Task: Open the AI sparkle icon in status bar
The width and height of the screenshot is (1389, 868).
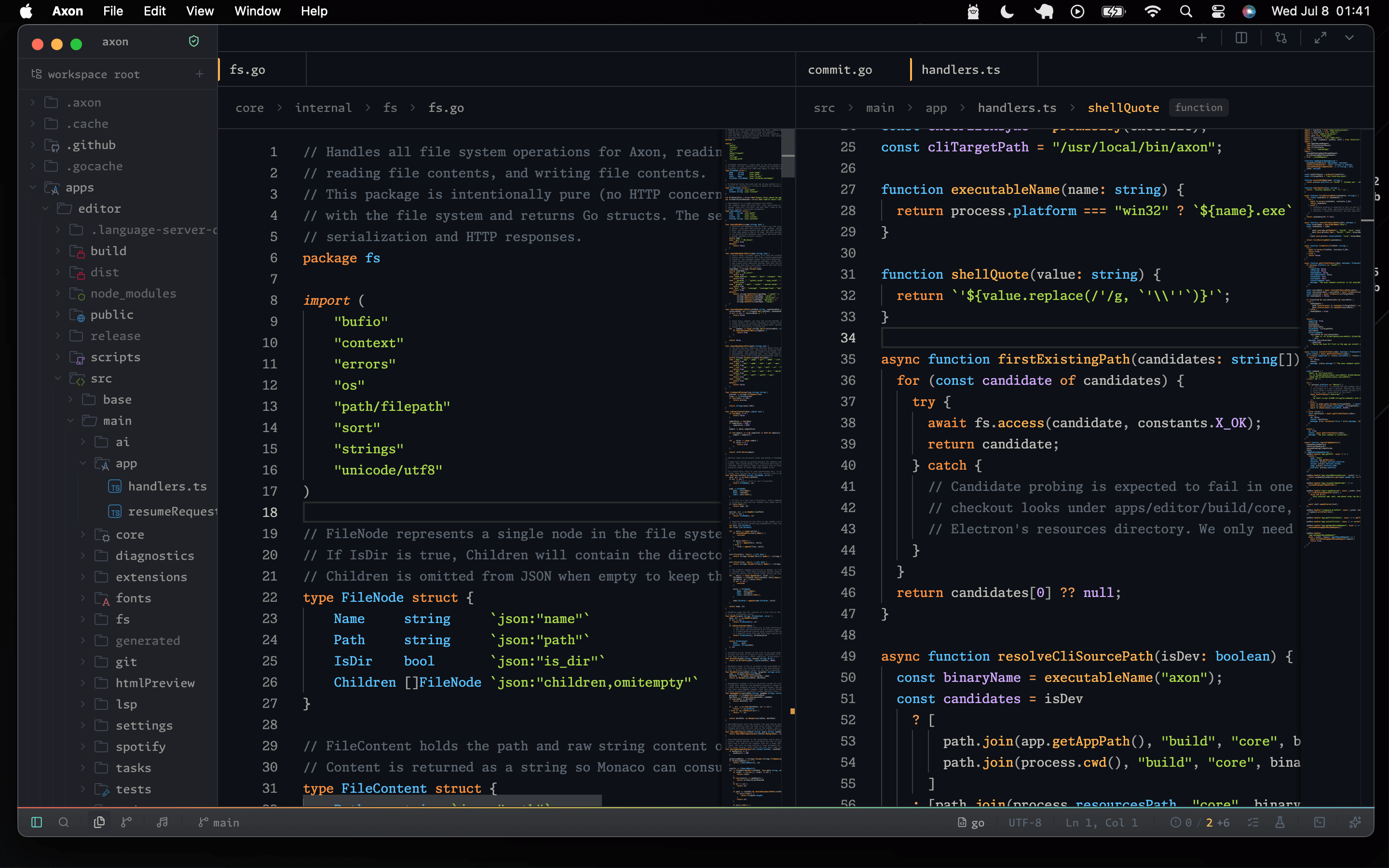Action: point(1355,822)
